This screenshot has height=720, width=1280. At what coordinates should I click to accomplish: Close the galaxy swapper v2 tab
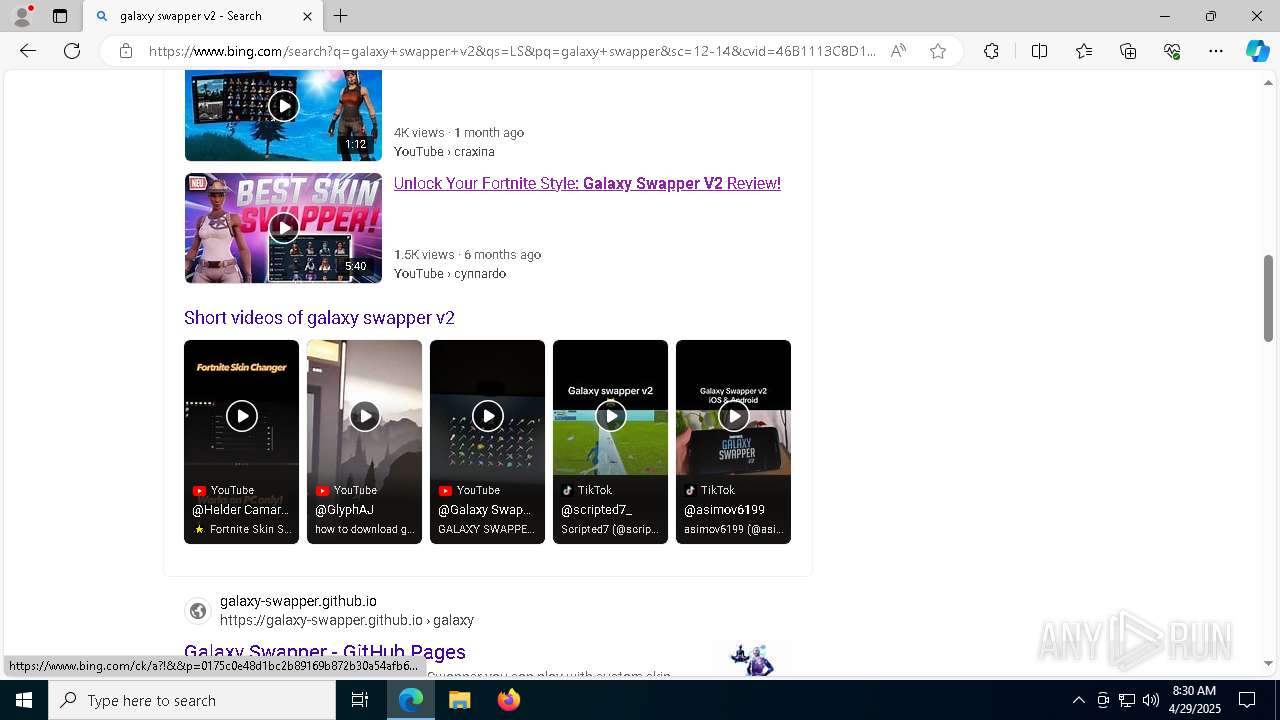[x=307, y=16]
